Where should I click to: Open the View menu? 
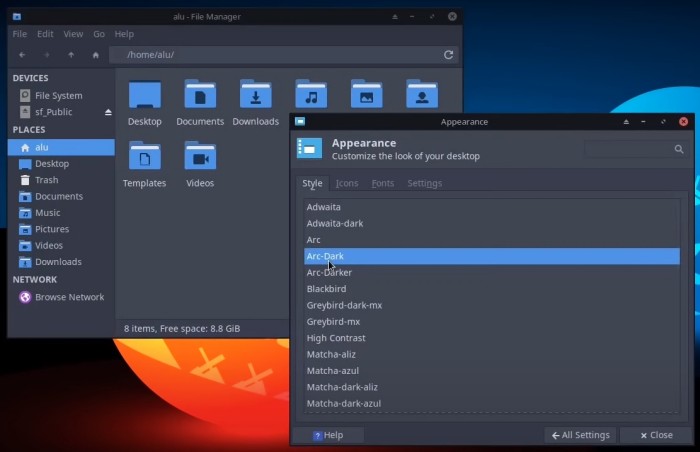[73, 34]
